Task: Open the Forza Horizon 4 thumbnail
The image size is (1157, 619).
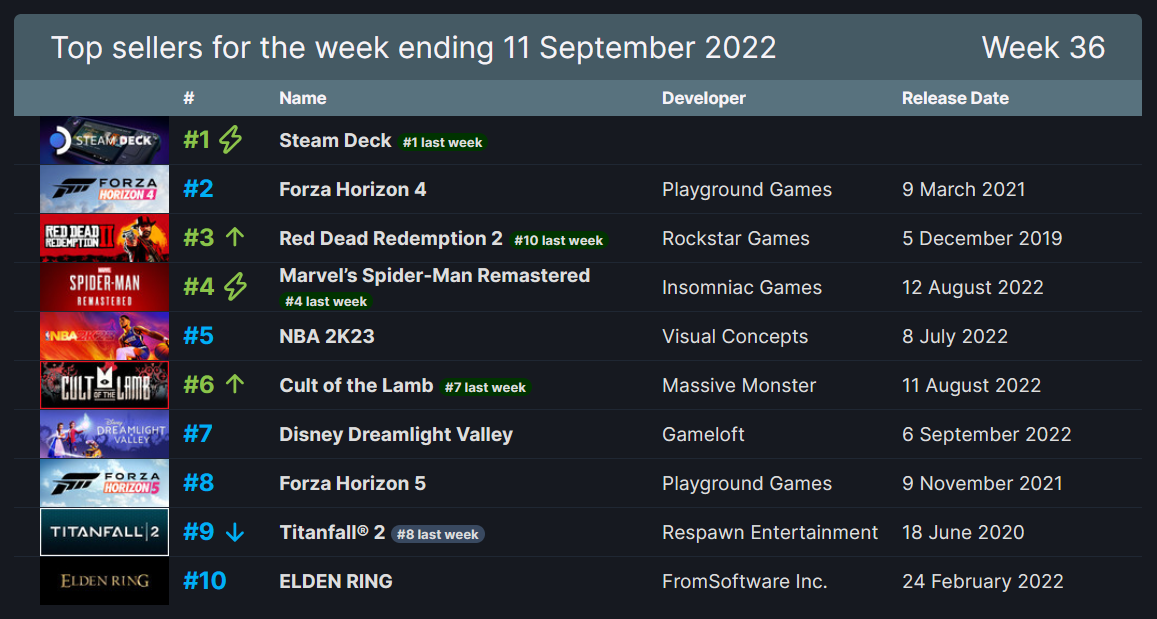Action: [x=104, y=189]
